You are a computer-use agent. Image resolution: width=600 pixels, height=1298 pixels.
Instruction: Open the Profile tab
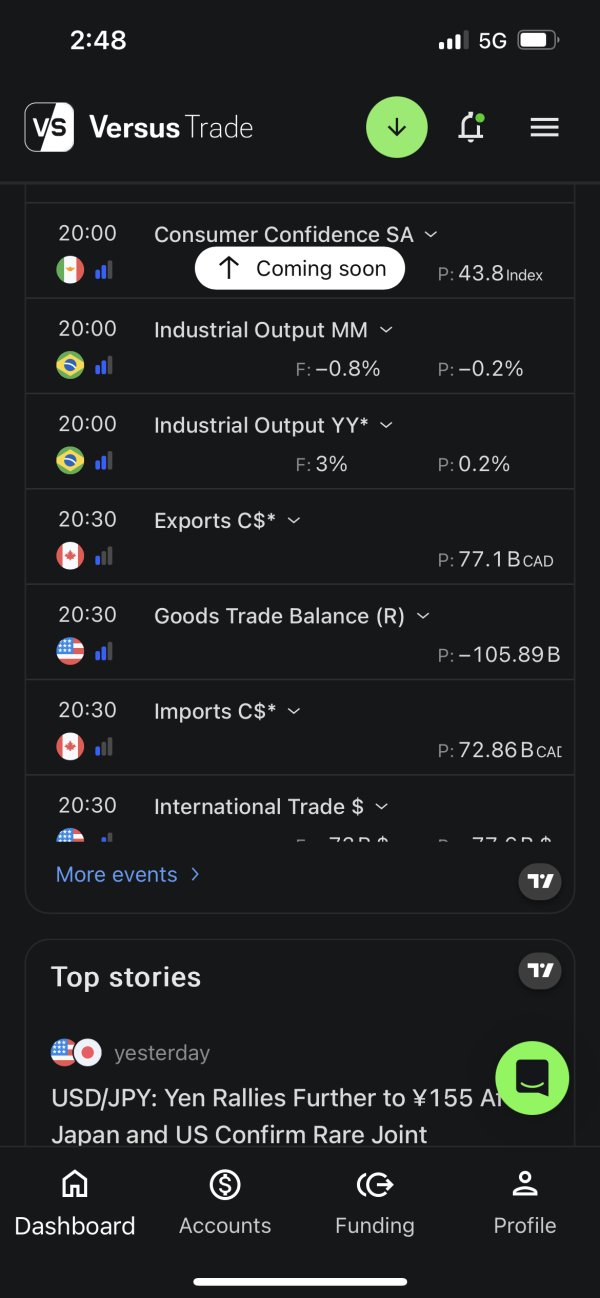tap(525, 1203)
